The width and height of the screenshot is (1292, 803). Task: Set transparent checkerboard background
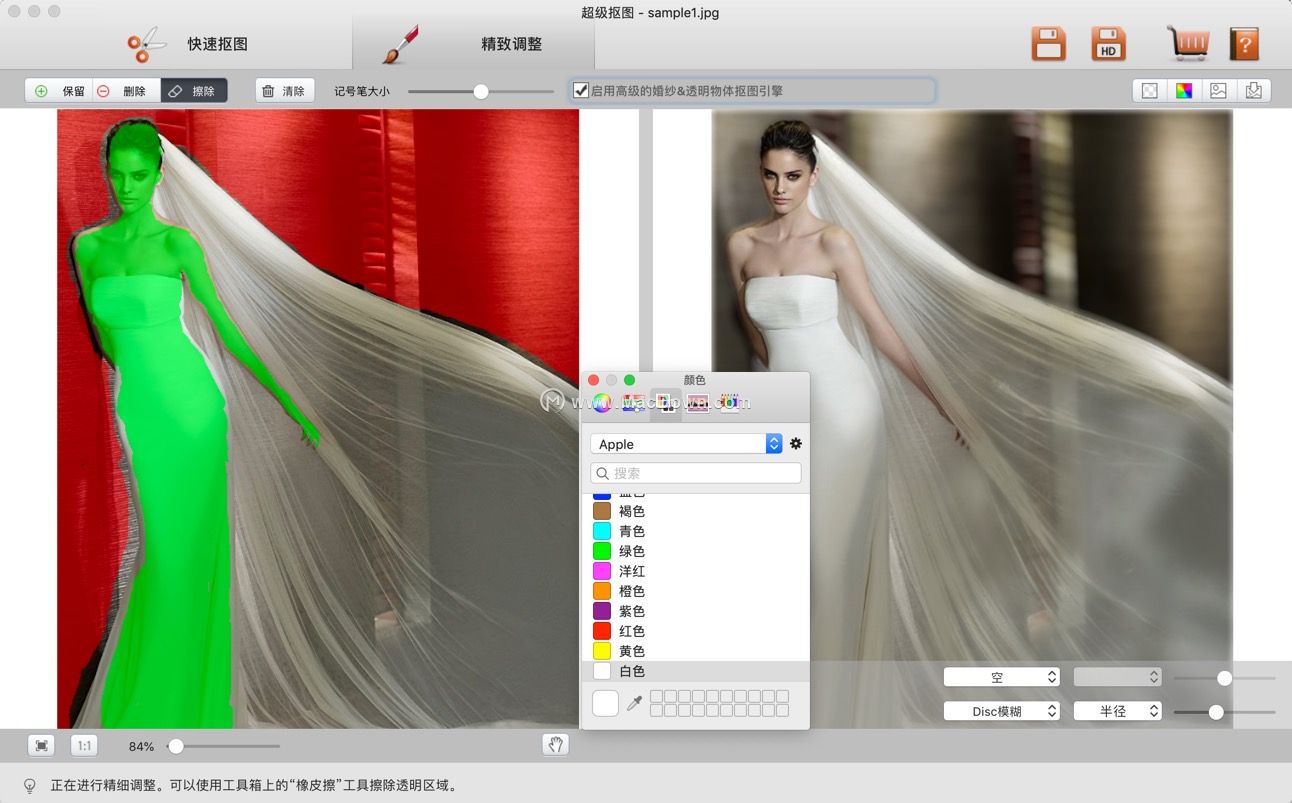pos(1150,91)
